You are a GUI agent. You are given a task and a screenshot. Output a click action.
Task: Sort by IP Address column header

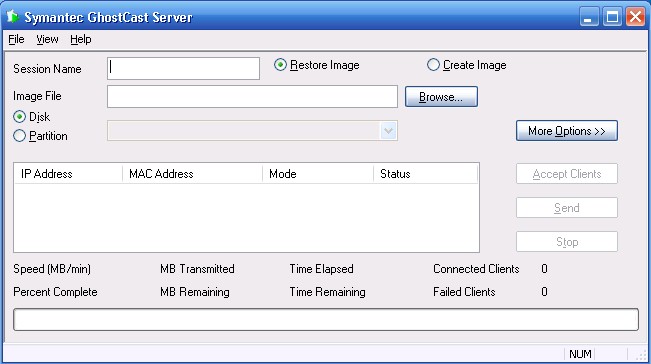68,173
